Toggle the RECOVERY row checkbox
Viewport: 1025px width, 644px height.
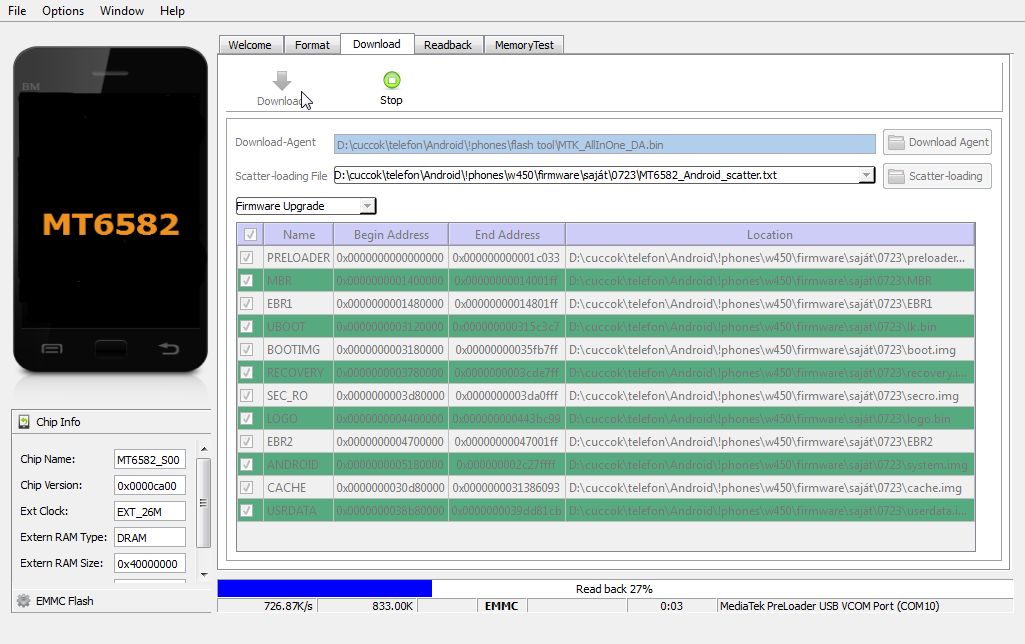click(x=246, y=373)
